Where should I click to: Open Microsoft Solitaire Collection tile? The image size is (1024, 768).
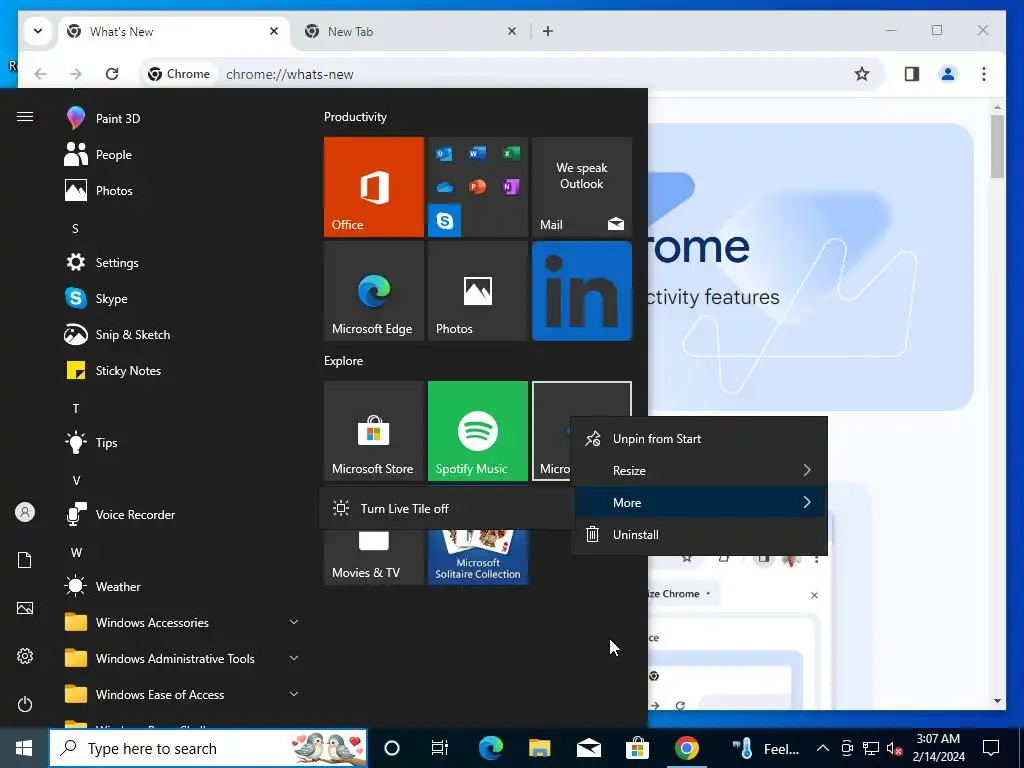pos(477,556)
